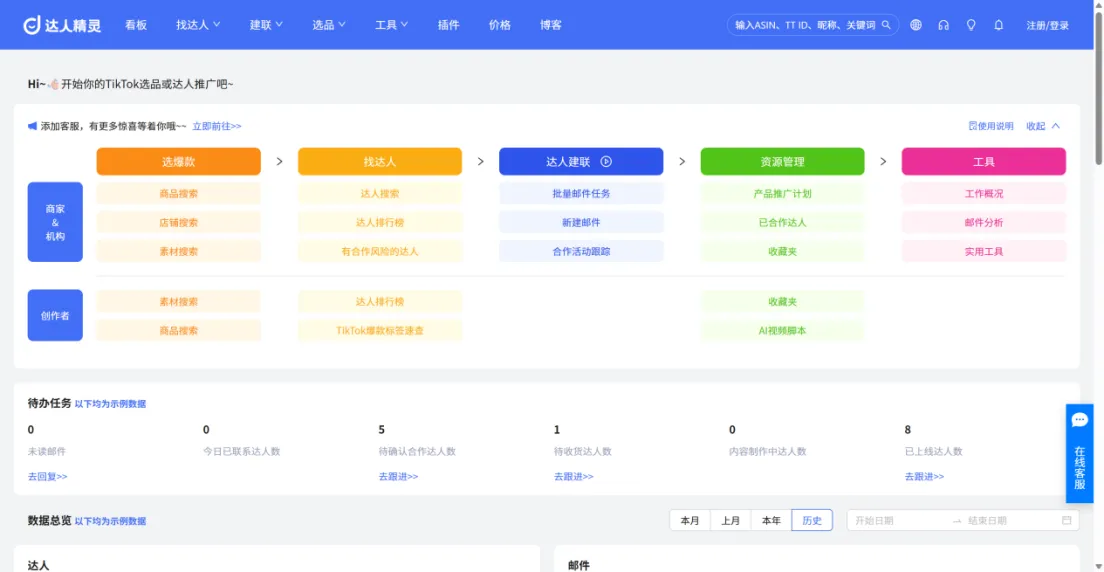Open the 博客 nav item
The height and width of the screenshot is (572, 1104).
point(551,25)
